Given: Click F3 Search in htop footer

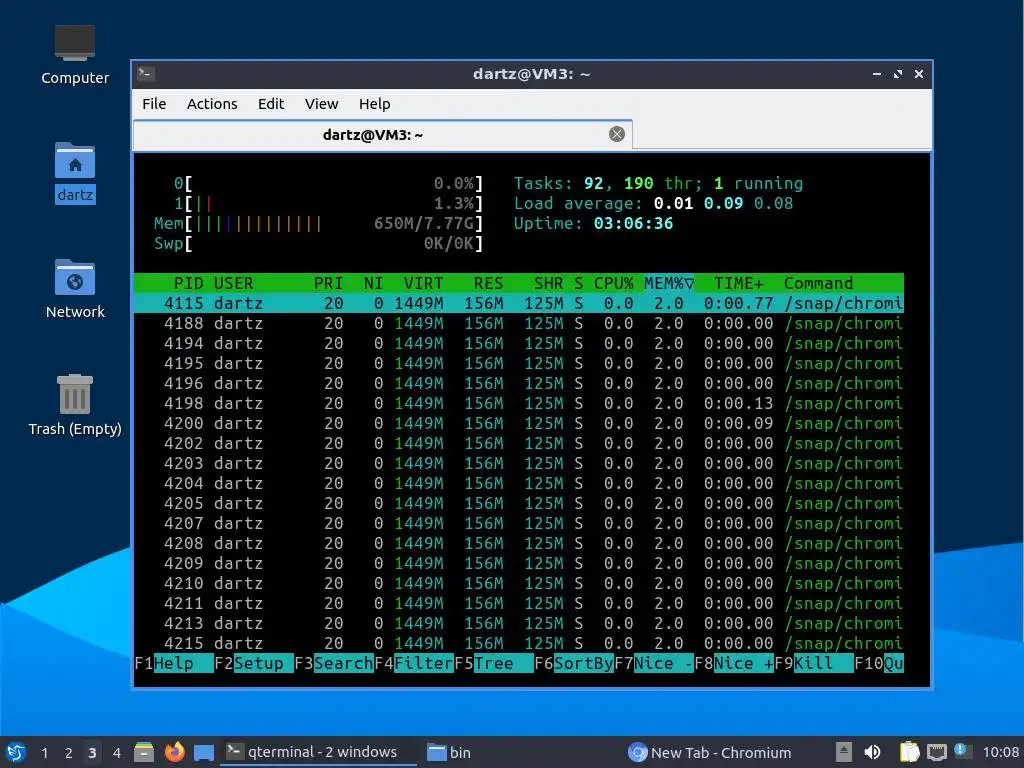Looking at the screenshot, I should pos(334,664).
